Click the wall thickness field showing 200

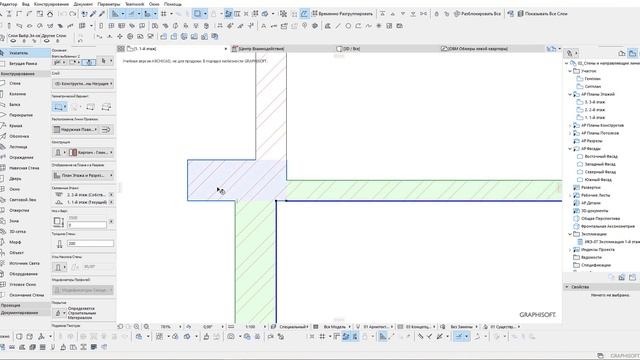click(x=90, y=244)
